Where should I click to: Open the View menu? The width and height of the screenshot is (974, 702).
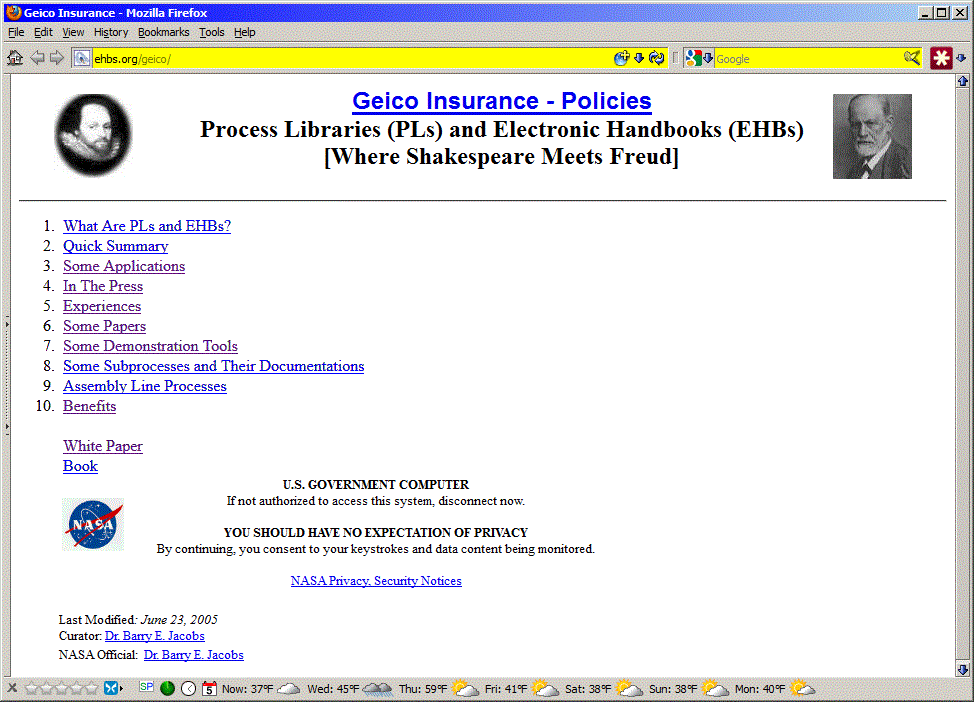point(73,32)
